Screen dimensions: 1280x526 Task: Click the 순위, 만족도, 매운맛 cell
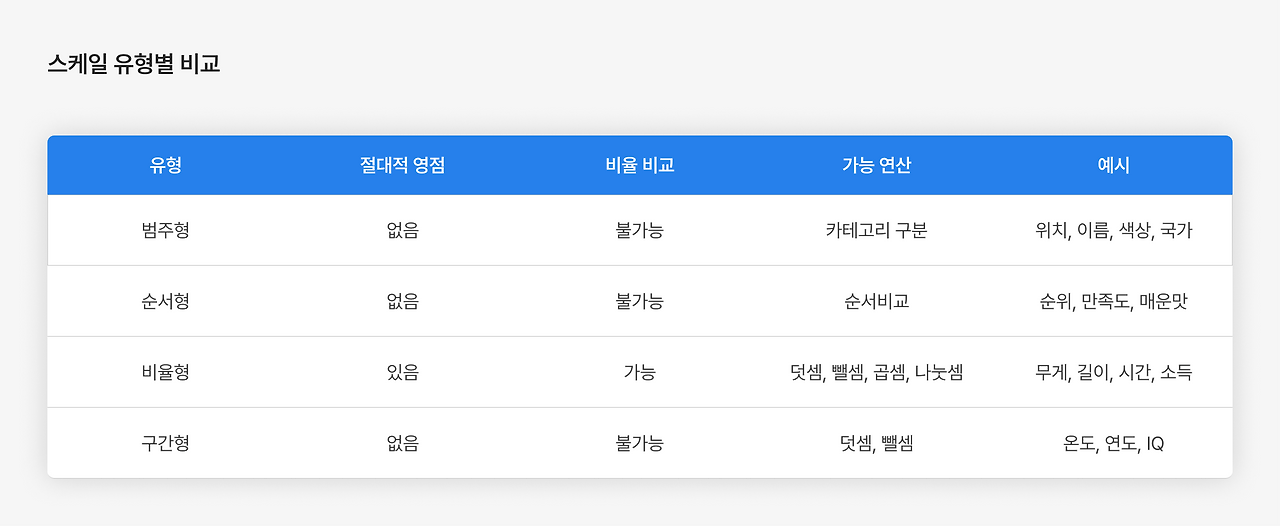[1113, 301]
